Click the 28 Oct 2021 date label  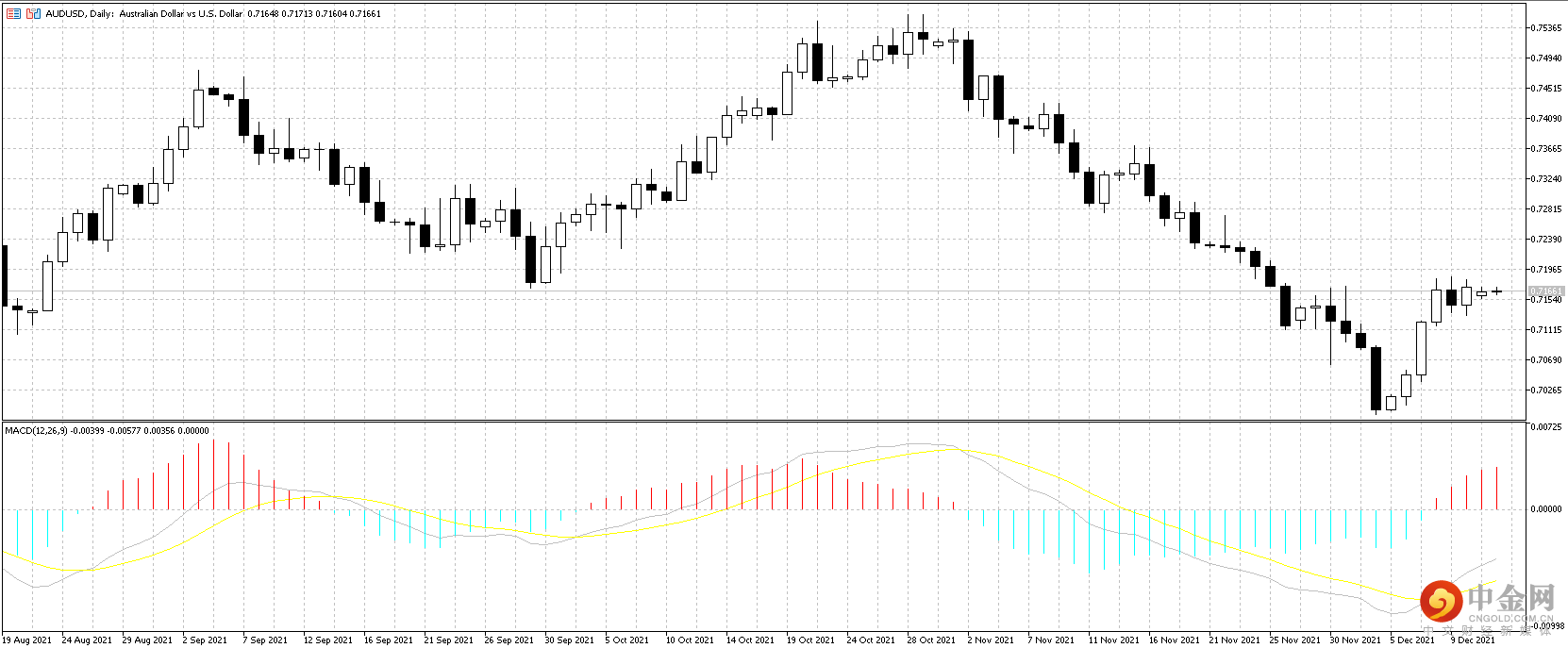click(x=932, y=640)
